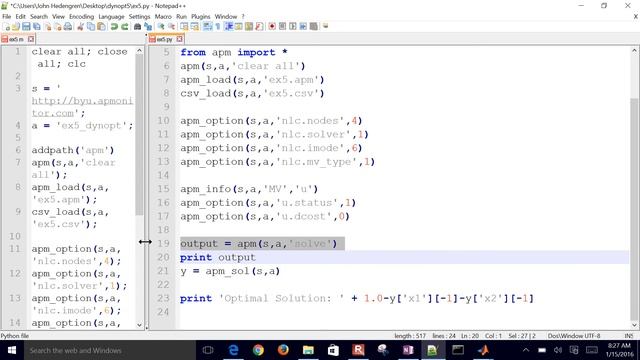640x360 pixels.
Task: Open MATLAB from the taskbar
Action: (483, 350)
